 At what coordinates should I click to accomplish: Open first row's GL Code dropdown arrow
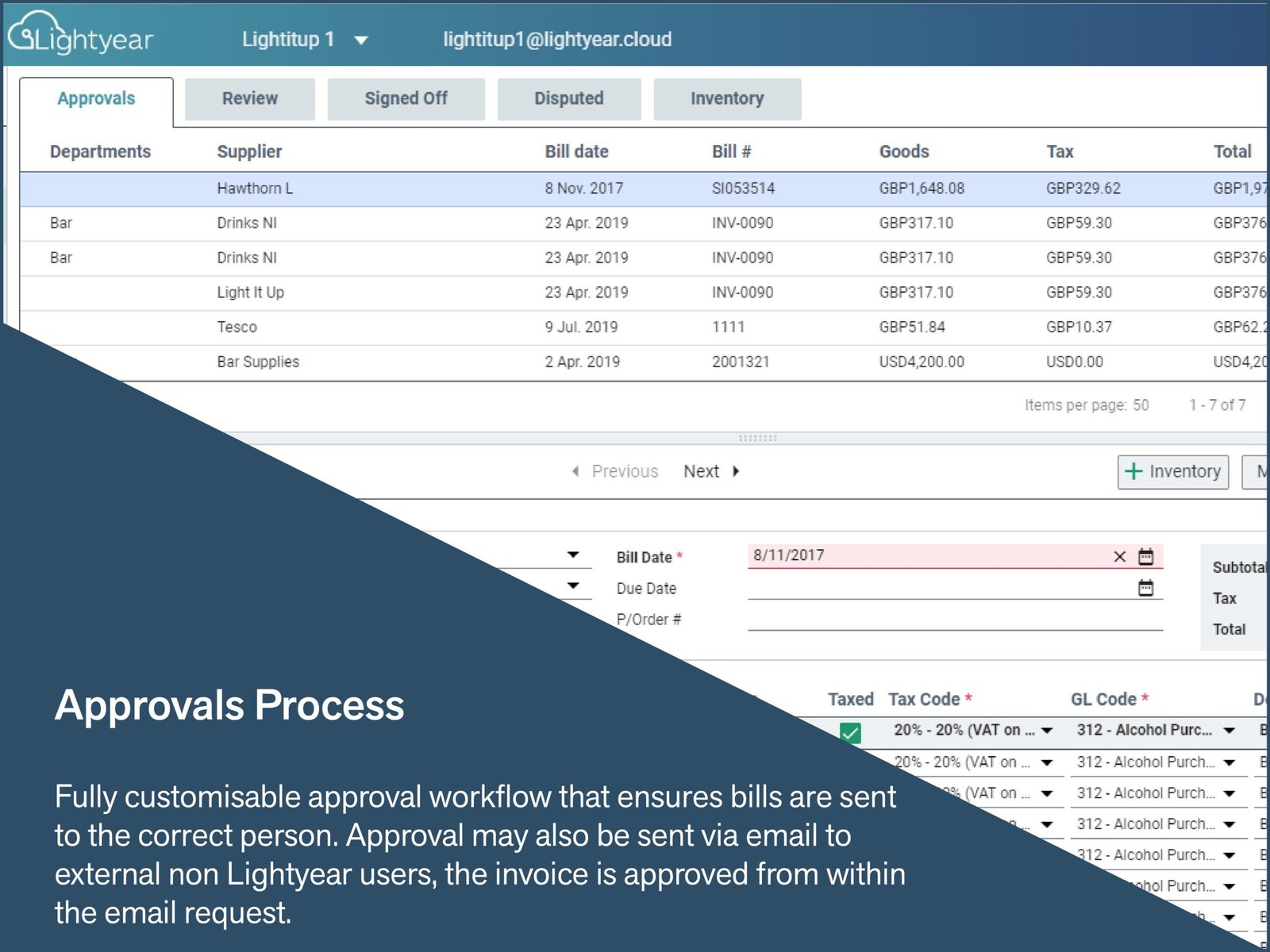[1230, 731]
